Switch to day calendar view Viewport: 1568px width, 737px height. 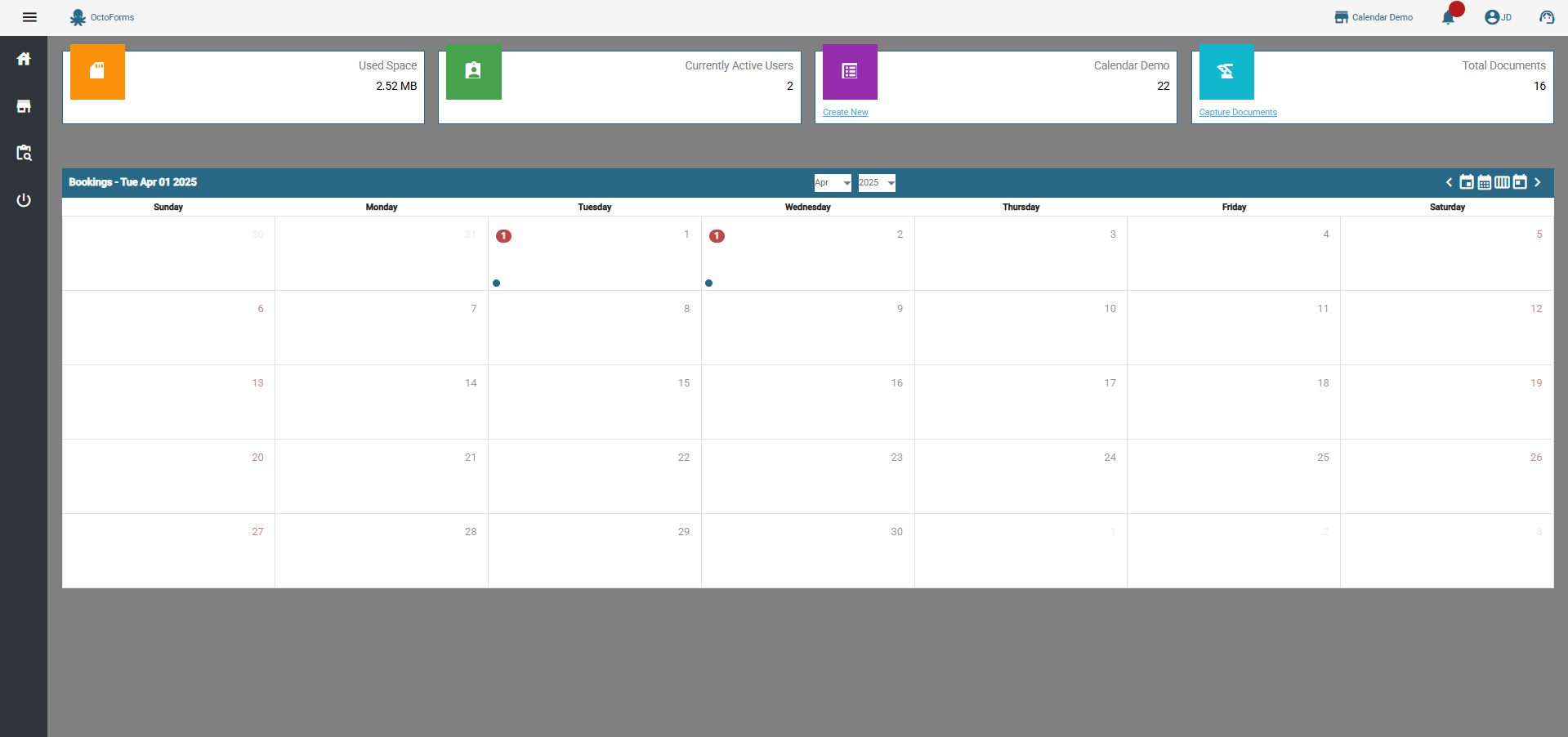pos(1520,182)
